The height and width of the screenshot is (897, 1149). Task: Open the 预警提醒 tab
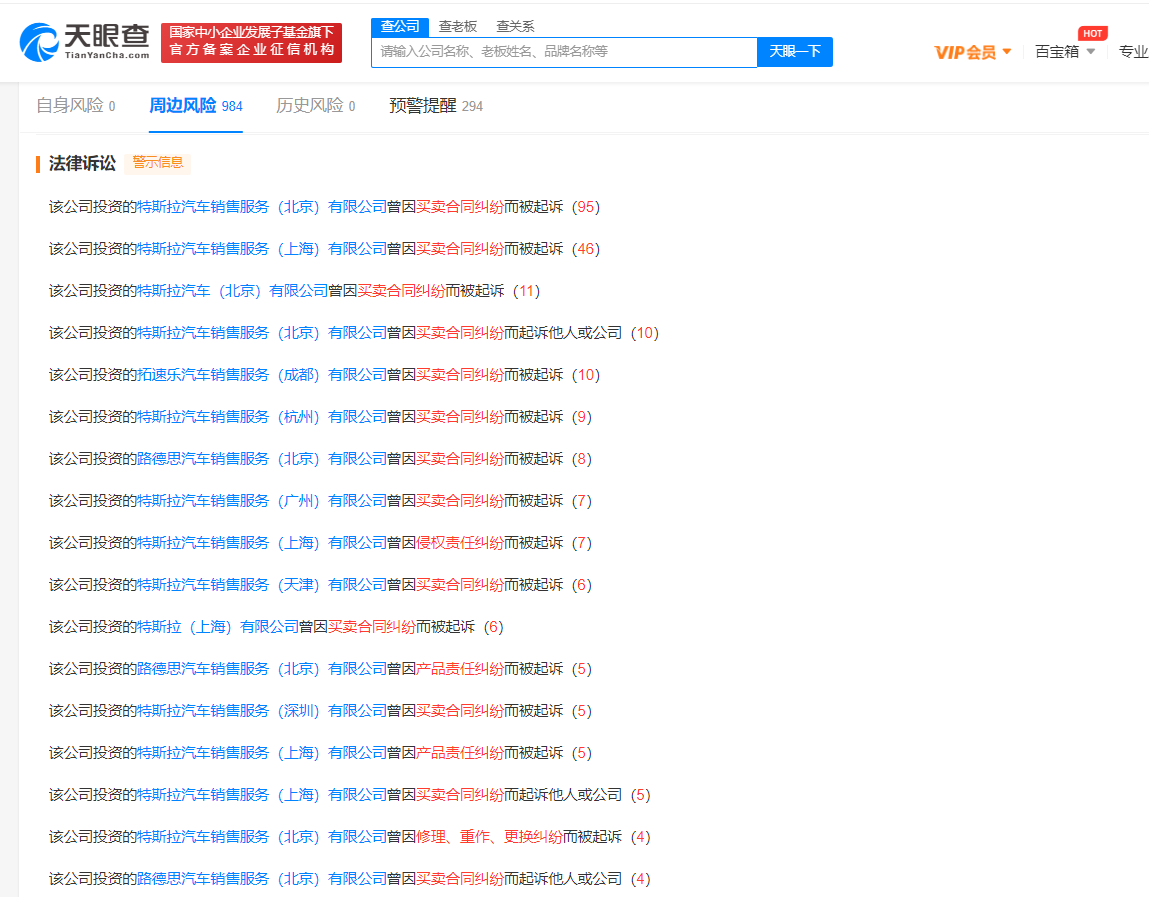(436, 106)
